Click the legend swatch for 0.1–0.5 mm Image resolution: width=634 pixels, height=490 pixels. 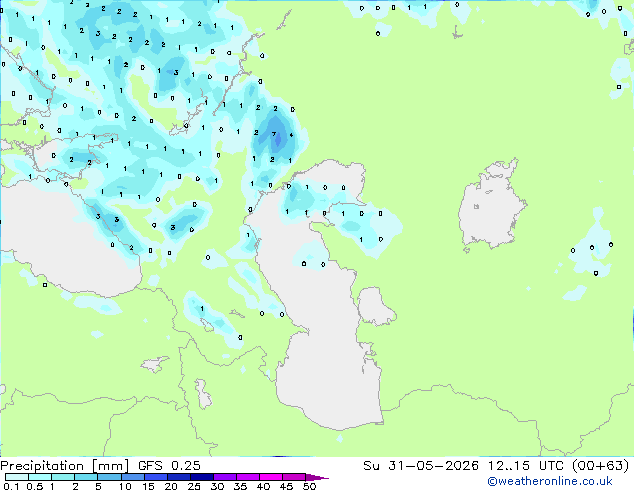click(17, 477)
